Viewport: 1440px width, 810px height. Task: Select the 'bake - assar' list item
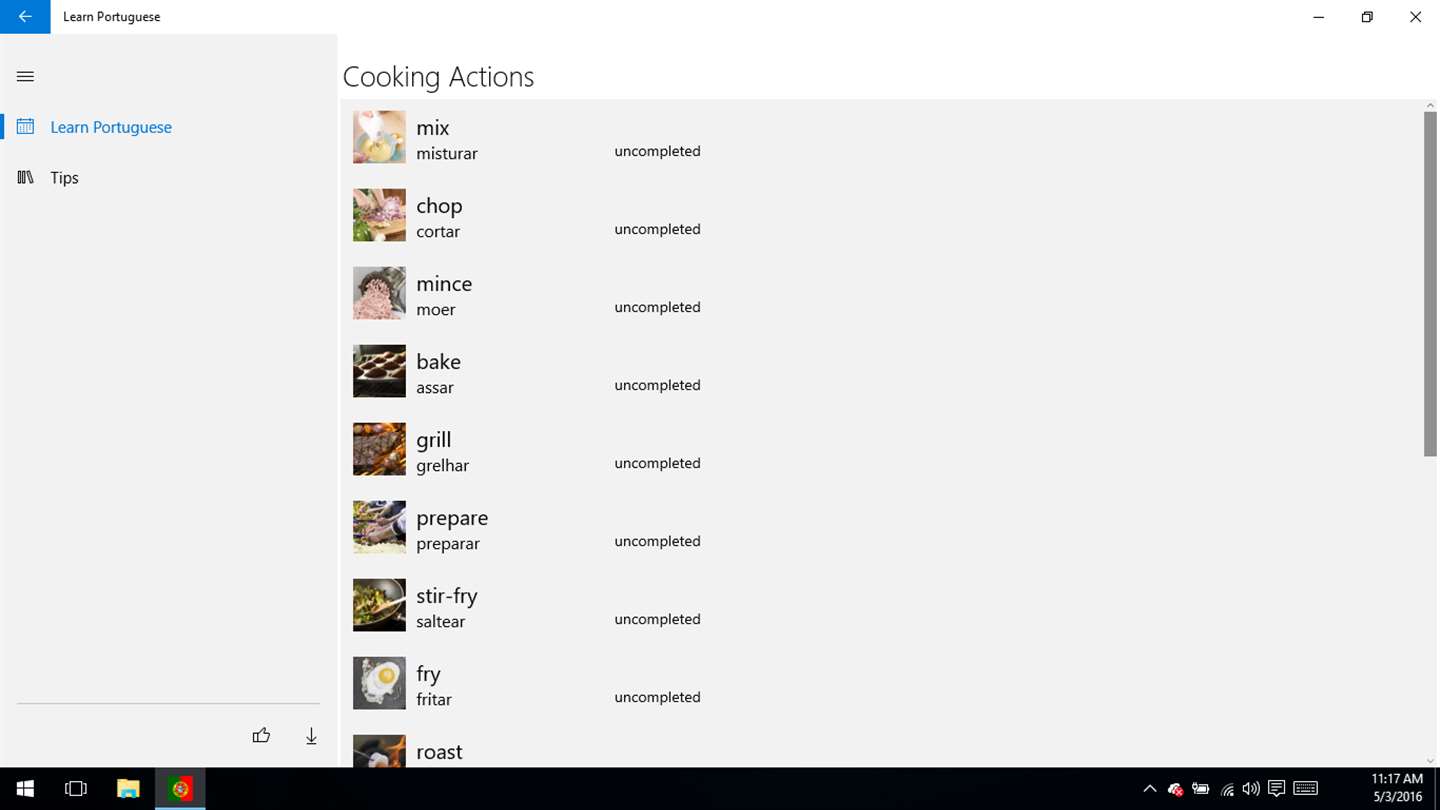pos(439,373)
